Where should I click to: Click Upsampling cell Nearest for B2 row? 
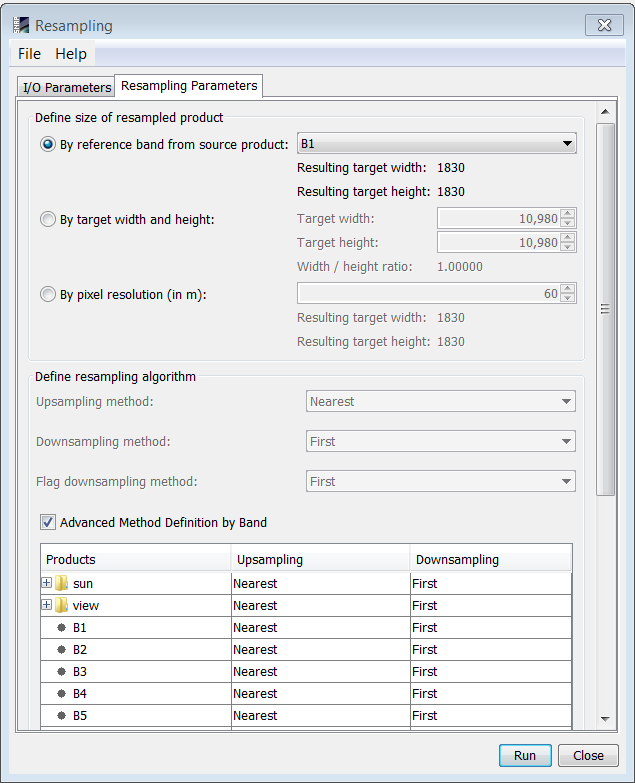click(x=320, y=649)
